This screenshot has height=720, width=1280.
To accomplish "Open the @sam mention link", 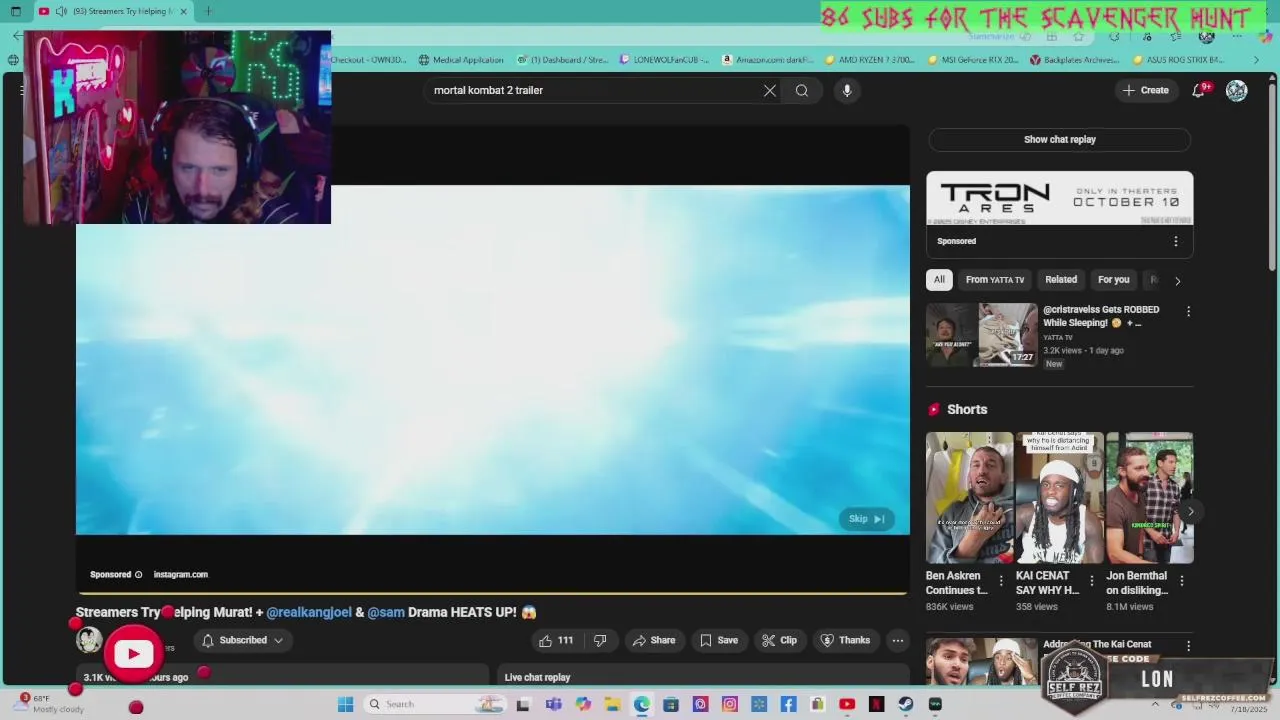I will pos(386,612).
